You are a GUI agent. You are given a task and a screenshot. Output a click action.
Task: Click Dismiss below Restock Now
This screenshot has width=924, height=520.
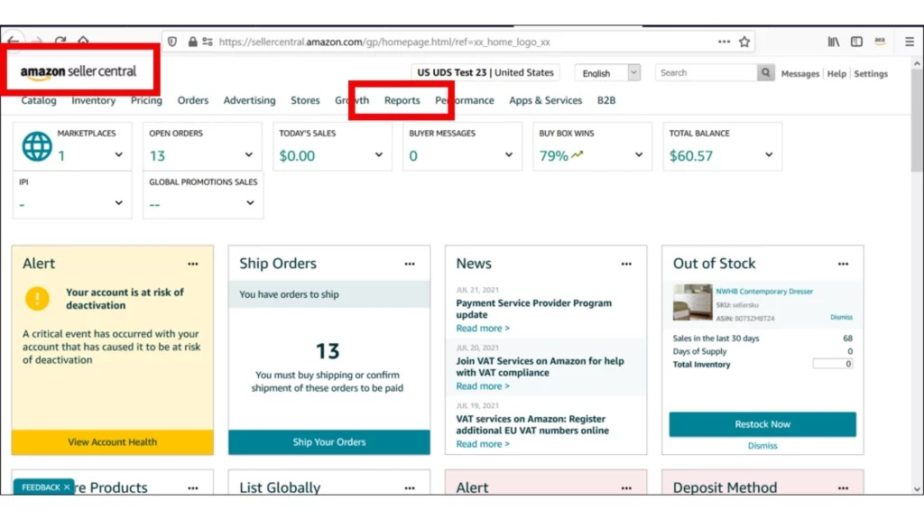(763, 446)
